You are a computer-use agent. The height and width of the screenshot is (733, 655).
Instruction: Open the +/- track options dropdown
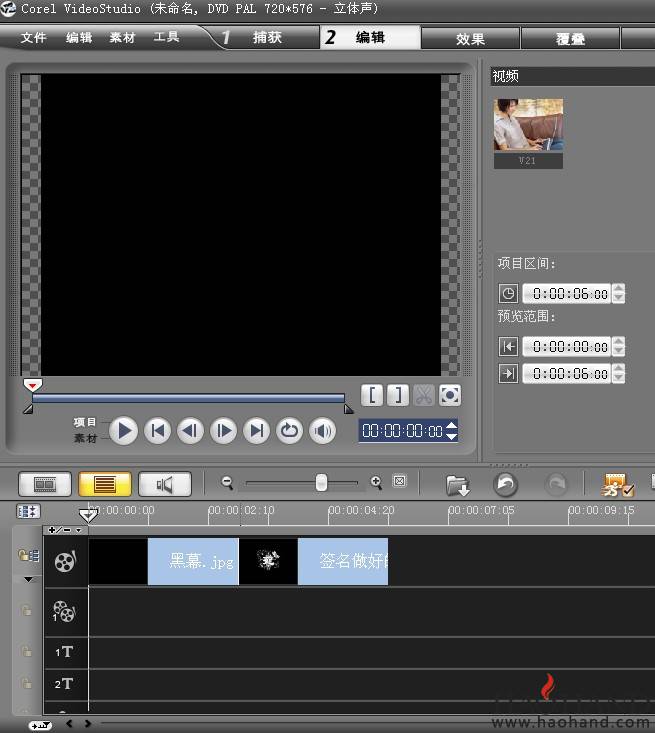[x=65, y=530]
